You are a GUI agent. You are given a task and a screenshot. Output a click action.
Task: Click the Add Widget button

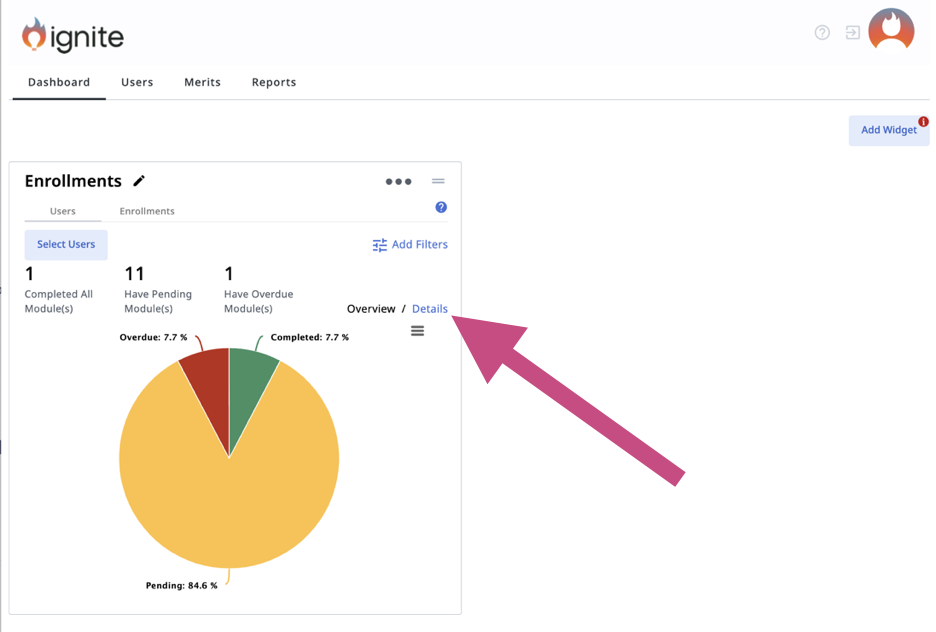click(888, 130)
